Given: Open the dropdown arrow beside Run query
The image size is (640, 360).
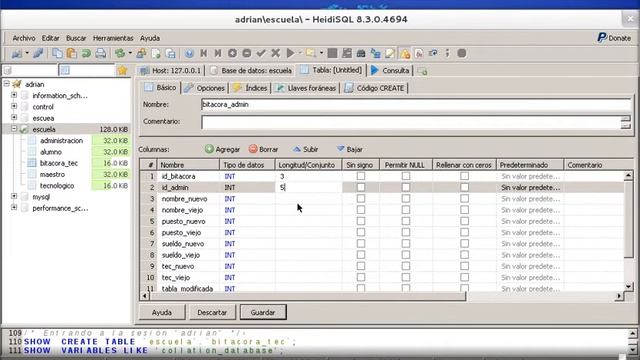Looking at the screenshot, I should tap(300, 53).
